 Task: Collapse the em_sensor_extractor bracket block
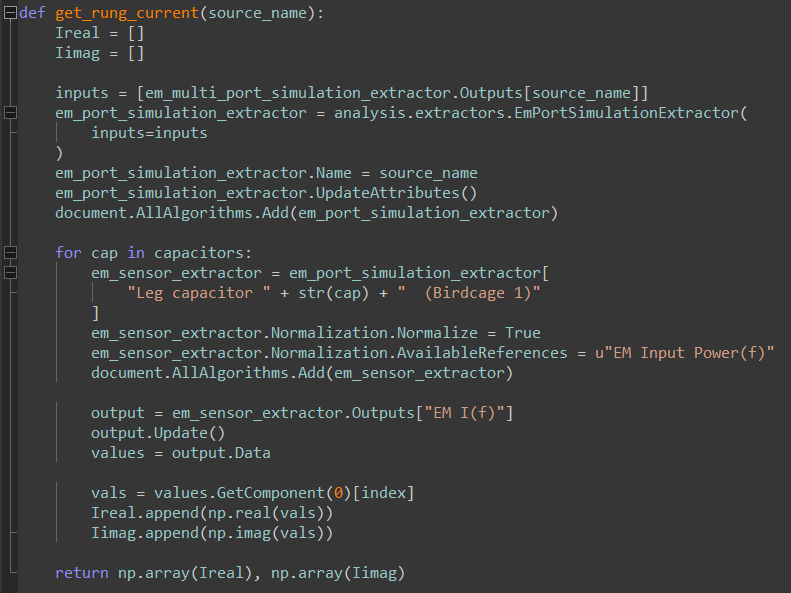click(10, 273)
